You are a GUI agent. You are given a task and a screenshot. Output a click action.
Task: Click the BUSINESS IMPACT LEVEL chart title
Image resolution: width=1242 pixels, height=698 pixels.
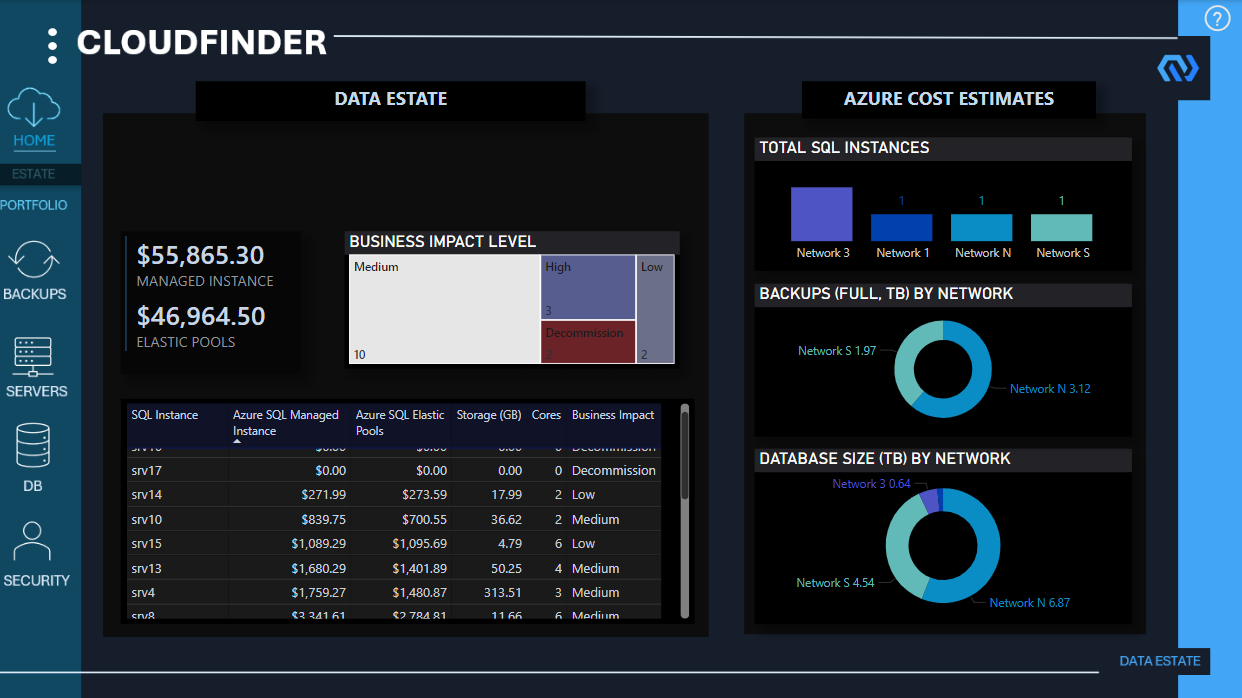443,242
